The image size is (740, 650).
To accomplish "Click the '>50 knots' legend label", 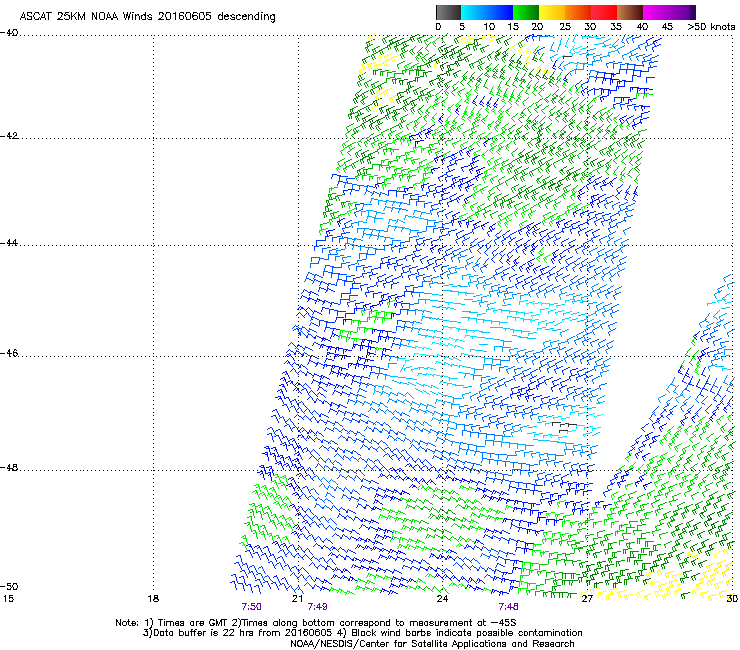I will coord(711,27).
